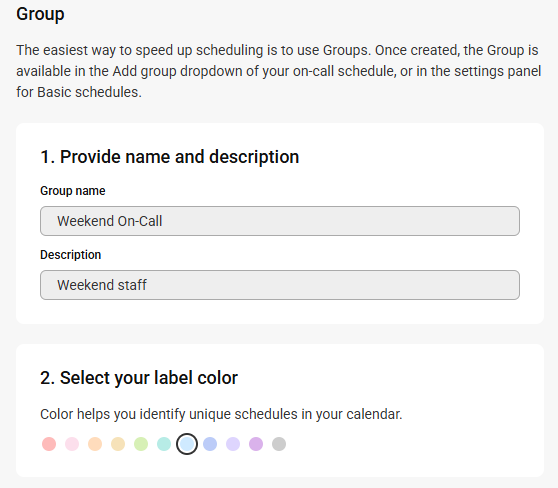Click the Color helps you identify hint text

[221, 414]
